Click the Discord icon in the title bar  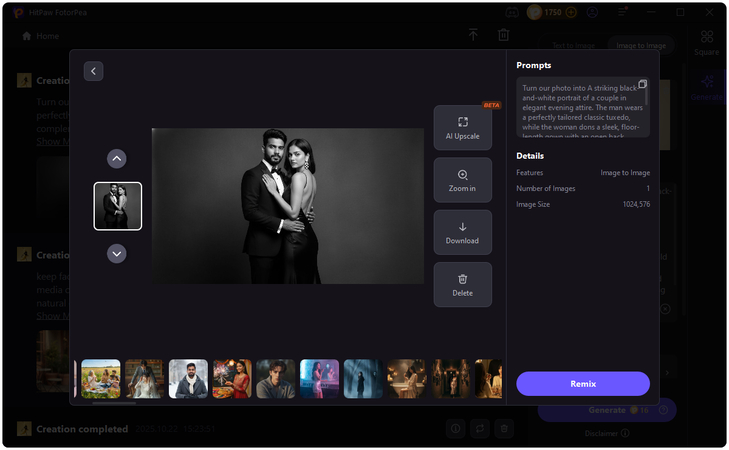tap(512, 13)
